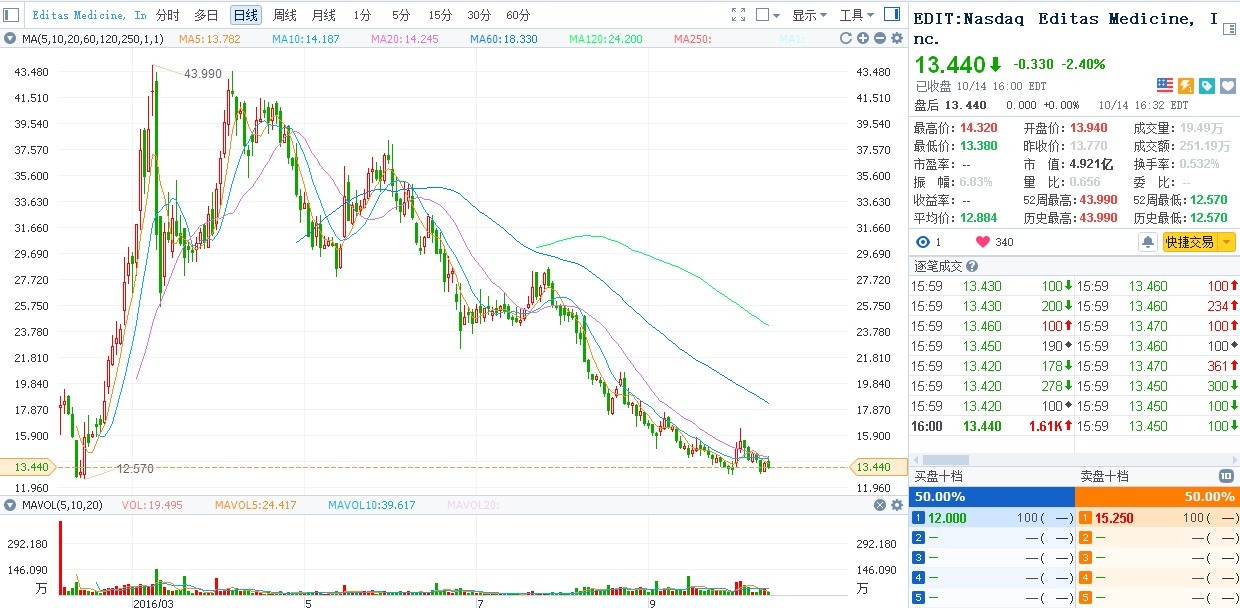
Task: Click the blue eye viewers icon
Action: pos(923,242)
